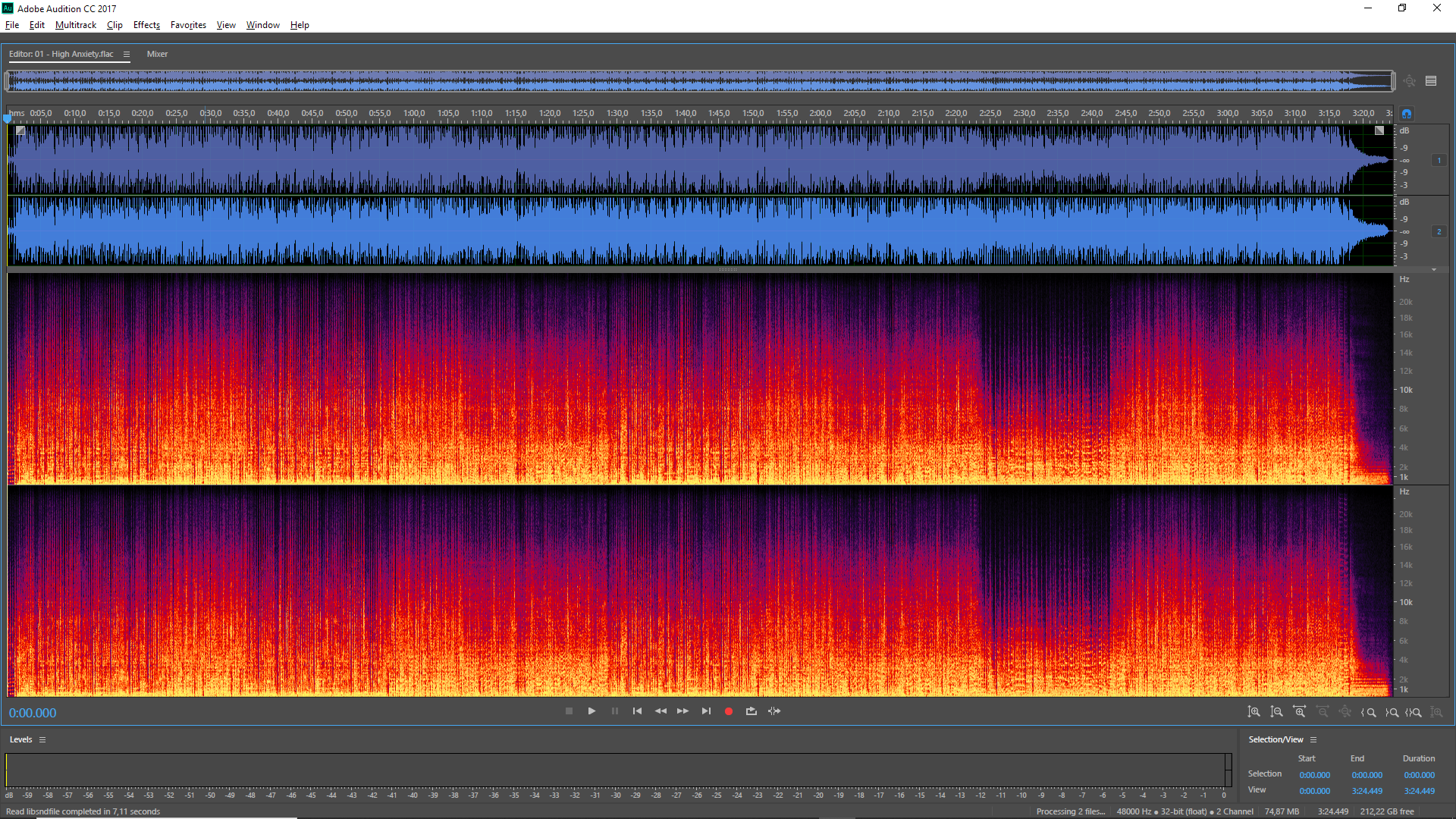Open the Window menu
Screen dimensions: 1456x819
tap(262, 25)
